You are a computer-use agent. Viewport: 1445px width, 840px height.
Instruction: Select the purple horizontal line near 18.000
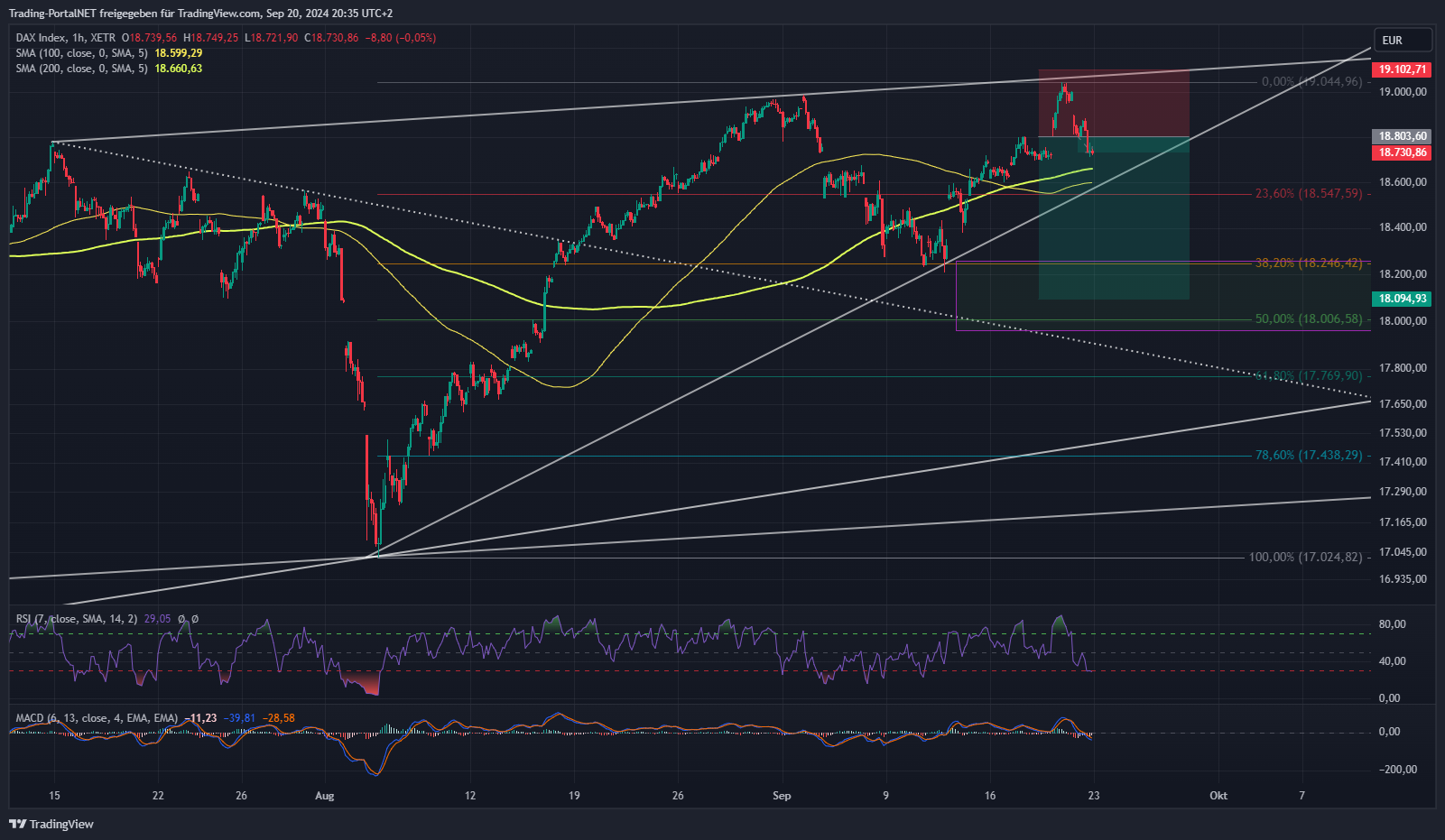point(1162,330)
